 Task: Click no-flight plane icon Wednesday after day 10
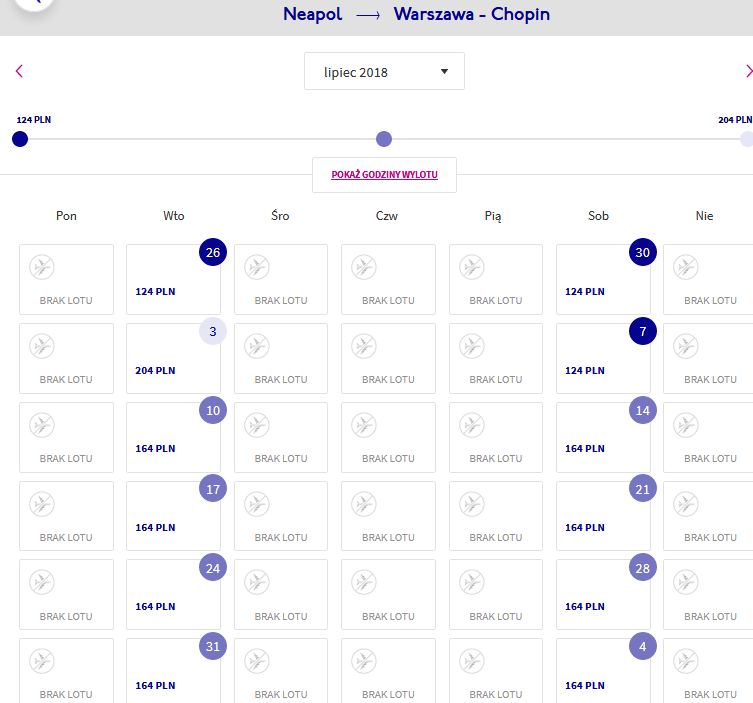(257, 425)
